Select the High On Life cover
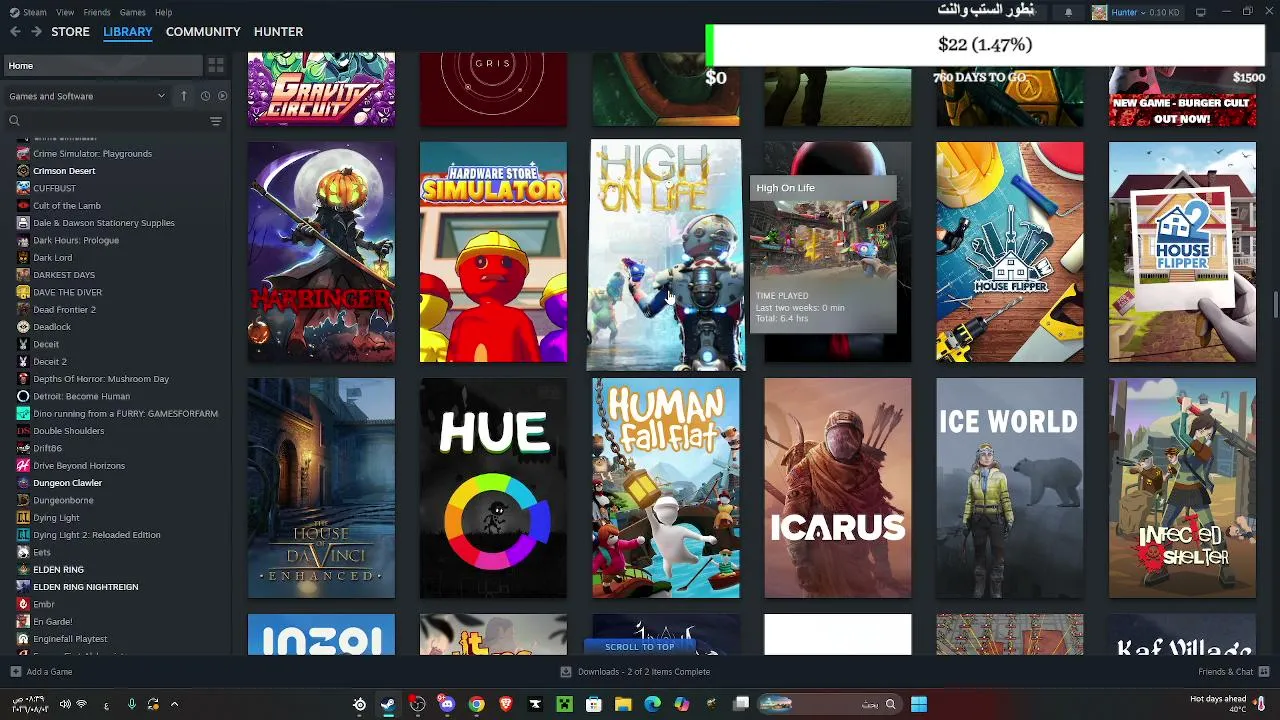This screenshot has width=1280, height=720. (666, 255)
